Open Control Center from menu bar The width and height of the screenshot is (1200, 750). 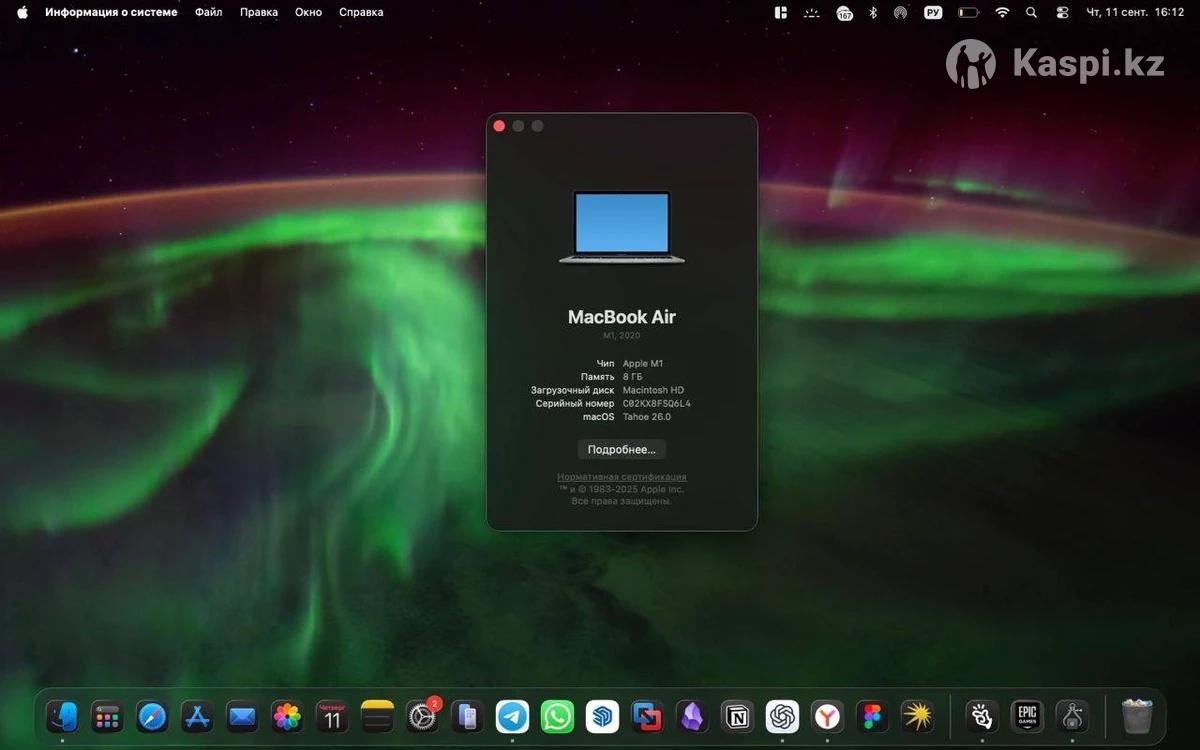coord(1062,12)
